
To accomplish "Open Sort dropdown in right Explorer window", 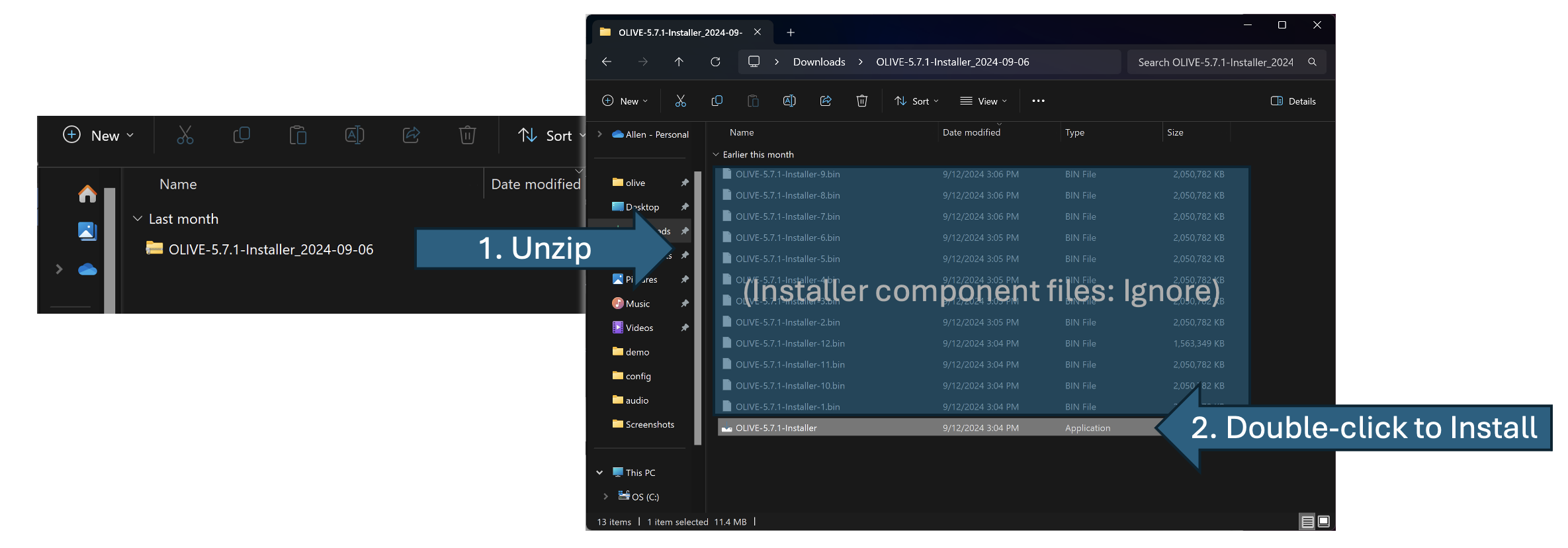I will (x=916, y=101).
